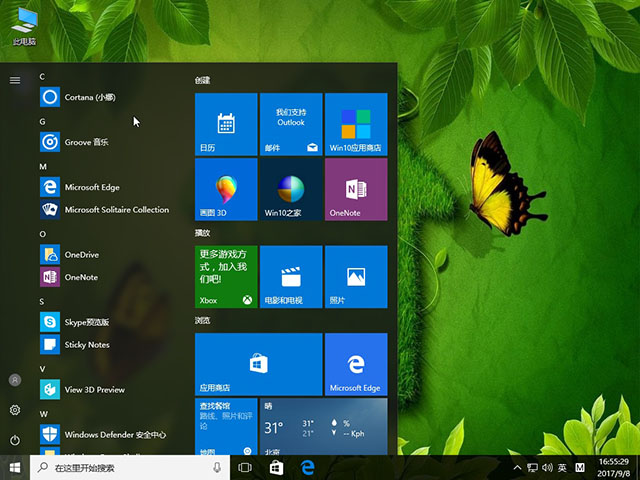Switch the 英 input language indicator
Viewport: 640px width, 480px height.
[562, 468]
